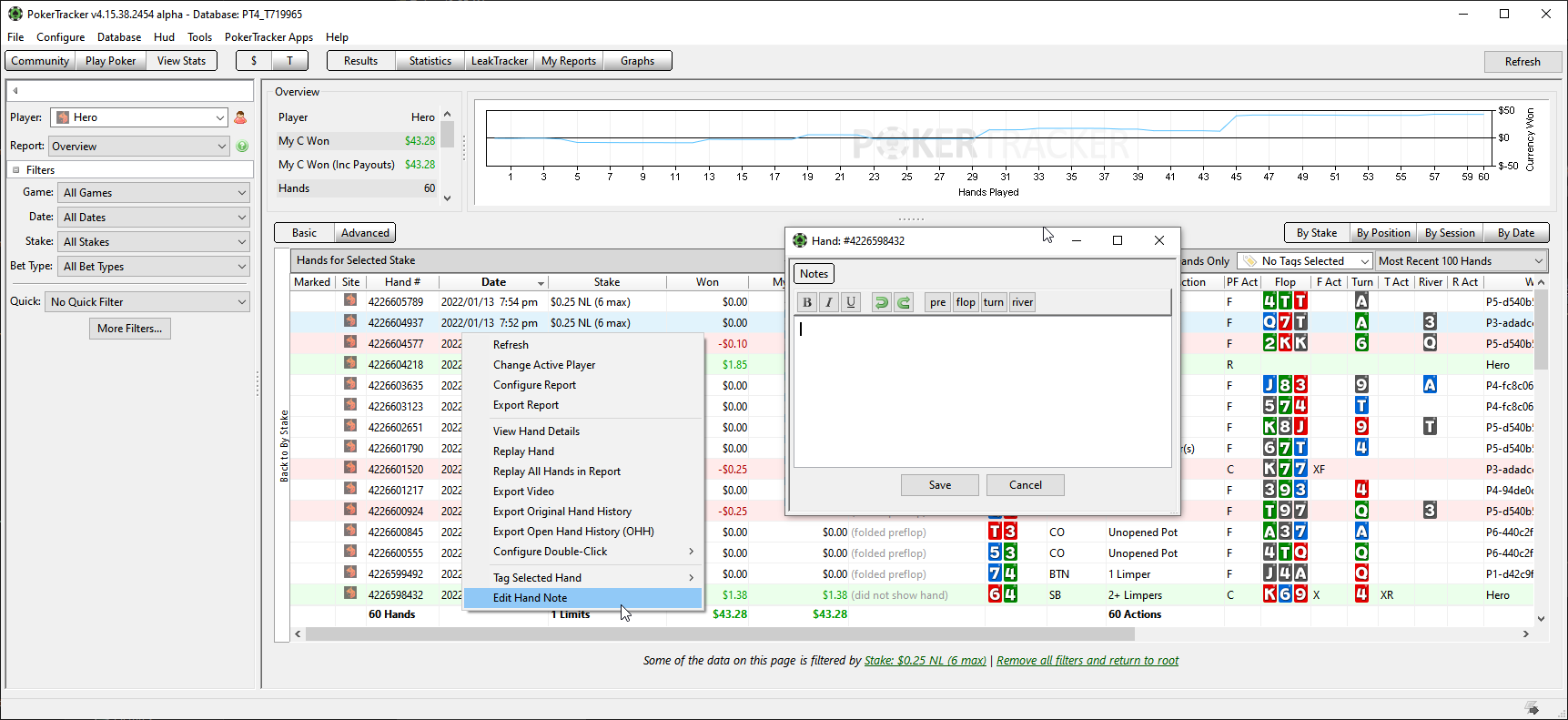Open the Most Recent 100 Hands dropdown
This screenshot has height=720, width=1568.
coord(1461,261)
